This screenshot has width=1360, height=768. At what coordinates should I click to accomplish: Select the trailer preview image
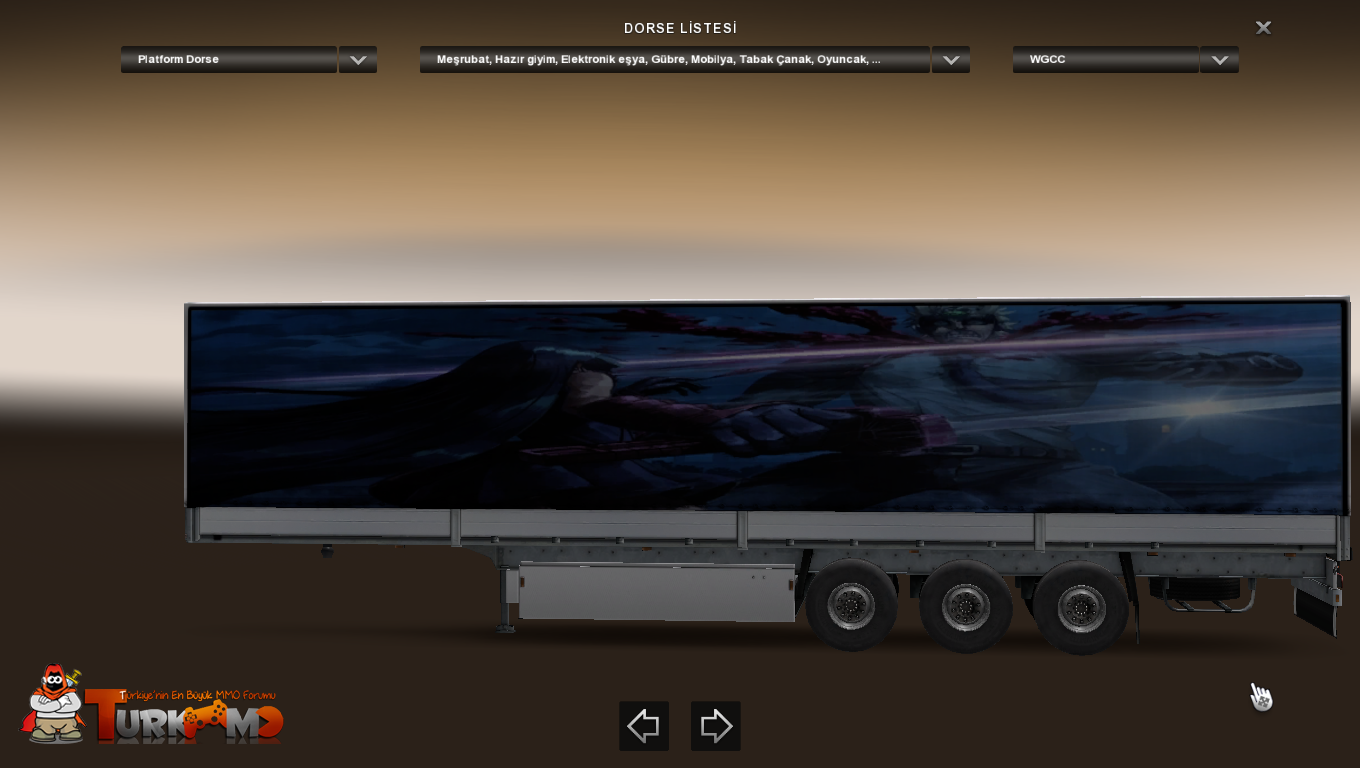(767, 475)
